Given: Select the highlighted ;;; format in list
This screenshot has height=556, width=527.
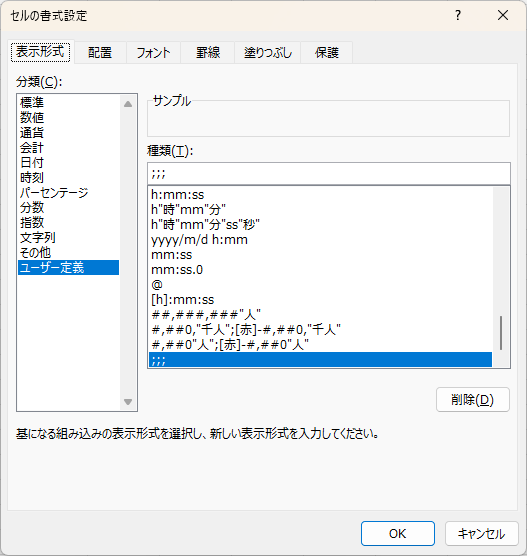Looking at the screenshot, I should (x=321, y=360).
